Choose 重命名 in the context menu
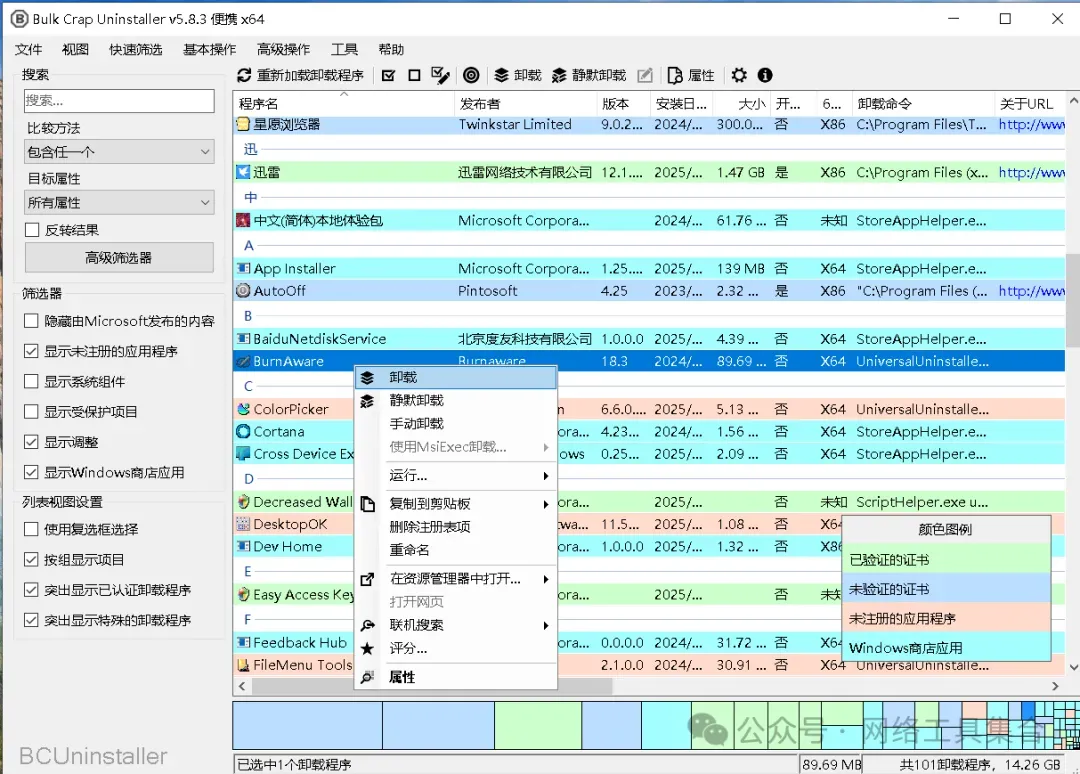This screenshot has height=774, width=1080. coord(455,550)
